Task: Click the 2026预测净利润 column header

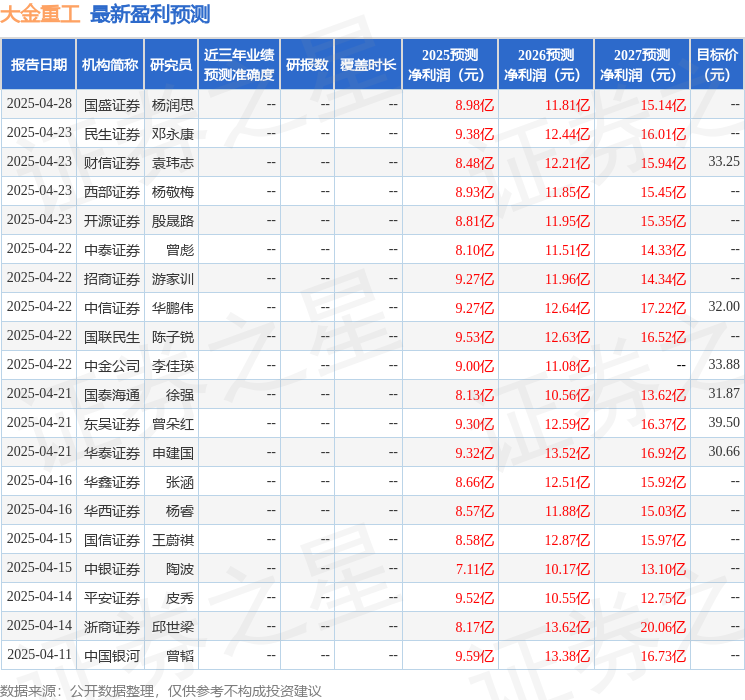Action: coord(546,65)
